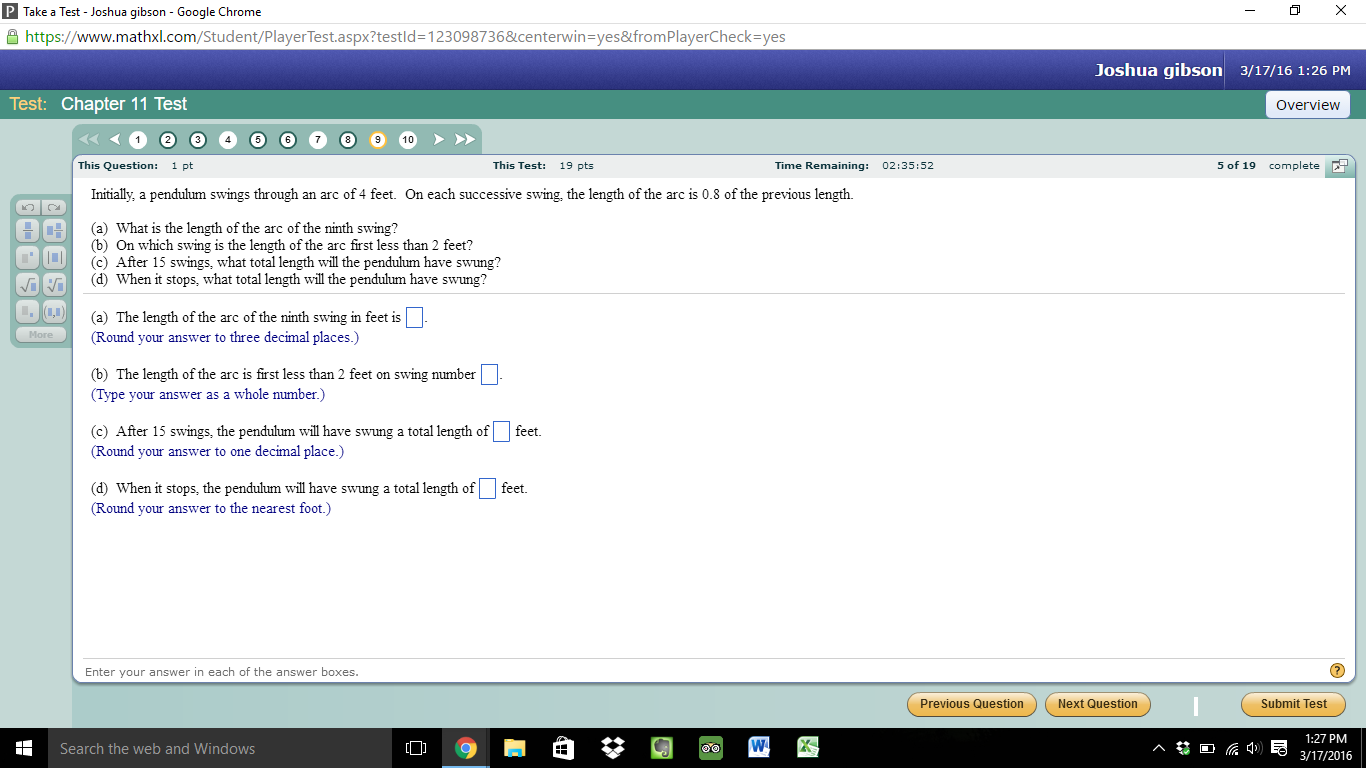
Task: Click the answer box for part (c)
Action: pyautogui.click(x=502, y=432)
